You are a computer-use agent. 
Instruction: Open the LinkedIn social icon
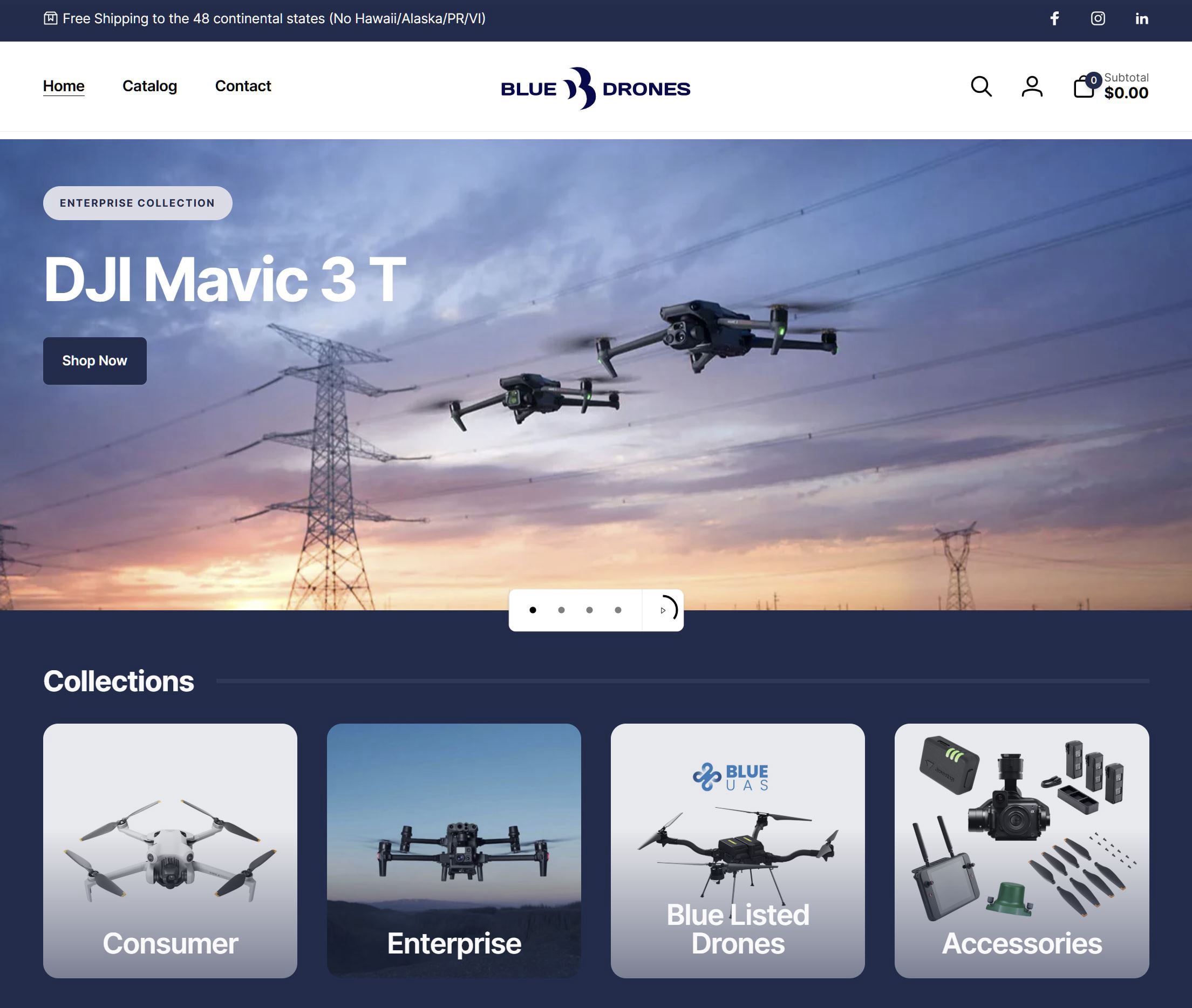pyautogui.click(x=1142, y=19)
